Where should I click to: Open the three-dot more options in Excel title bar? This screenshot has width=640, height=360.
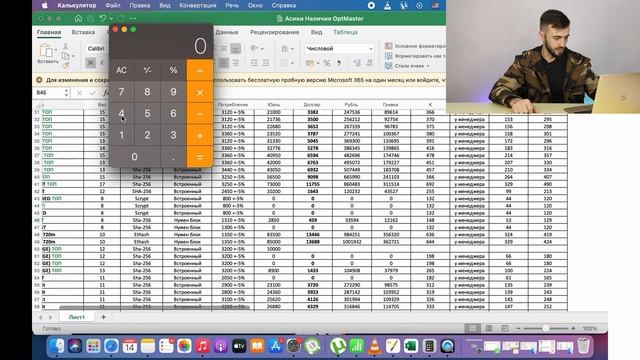133,18
